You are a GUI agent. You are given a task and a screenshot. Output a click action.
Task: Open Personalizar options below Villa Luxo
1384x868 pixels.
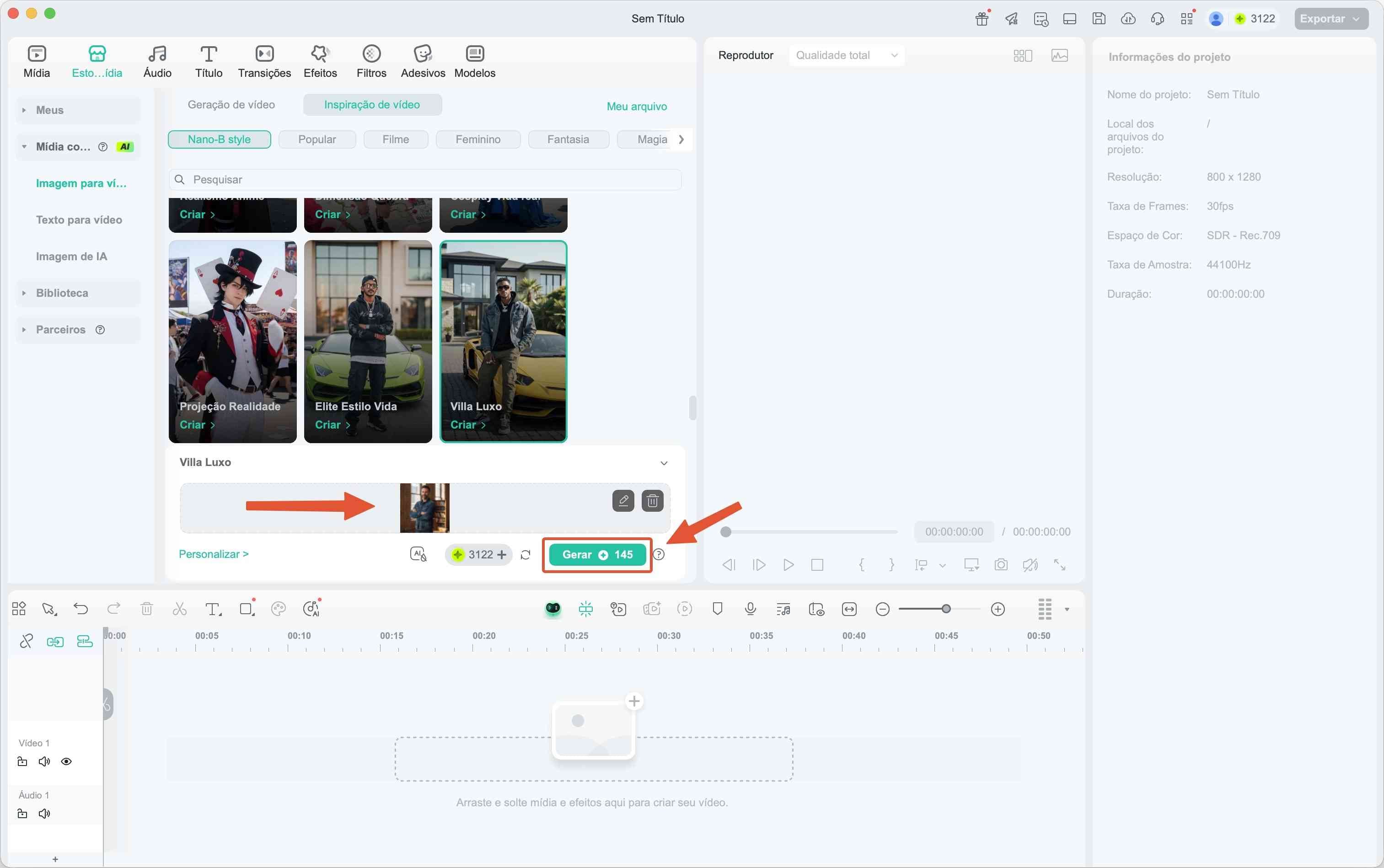coord(213,553)
